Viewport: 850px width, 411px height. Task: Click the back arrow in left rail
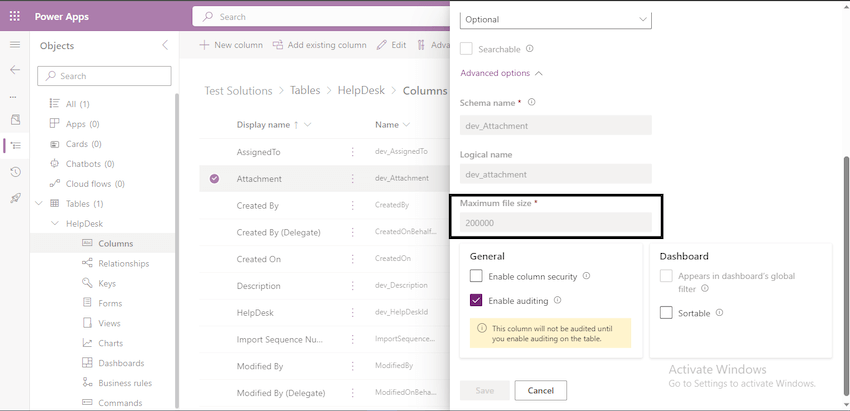(14, 70)
